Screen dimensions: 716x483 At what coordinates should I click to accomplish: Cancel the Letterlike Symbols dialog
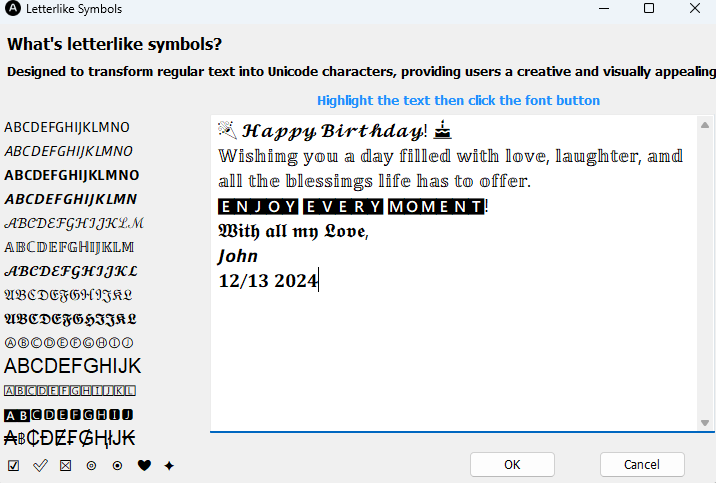point(642,464)
